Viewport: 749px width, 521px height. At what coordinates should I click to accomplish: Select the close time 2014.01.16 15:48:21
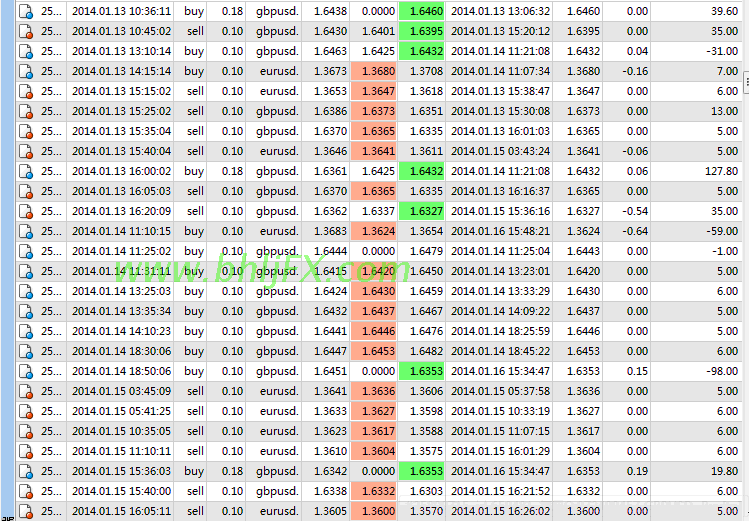click(x=500, y=231)
